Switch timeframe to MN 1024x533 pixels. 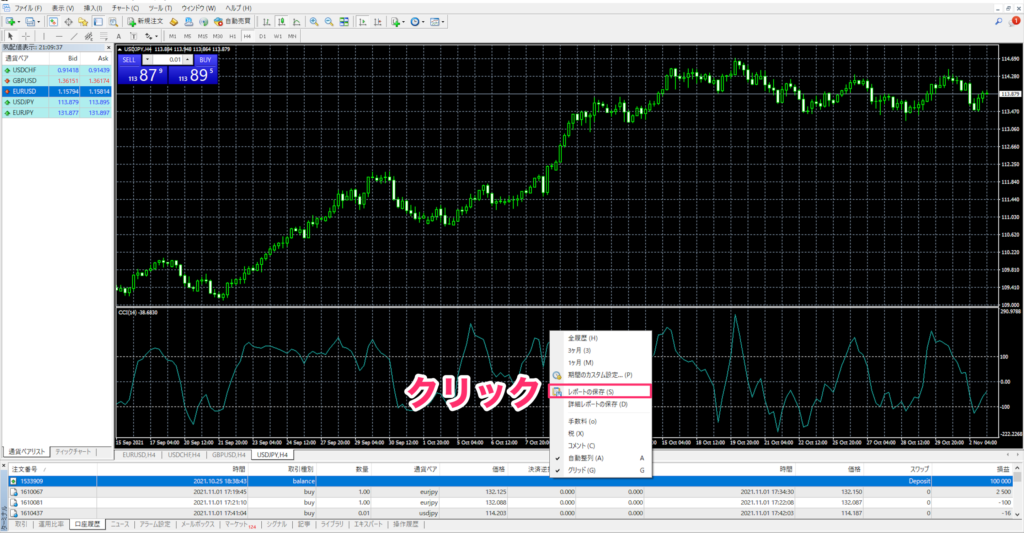(x=292, y=36)
